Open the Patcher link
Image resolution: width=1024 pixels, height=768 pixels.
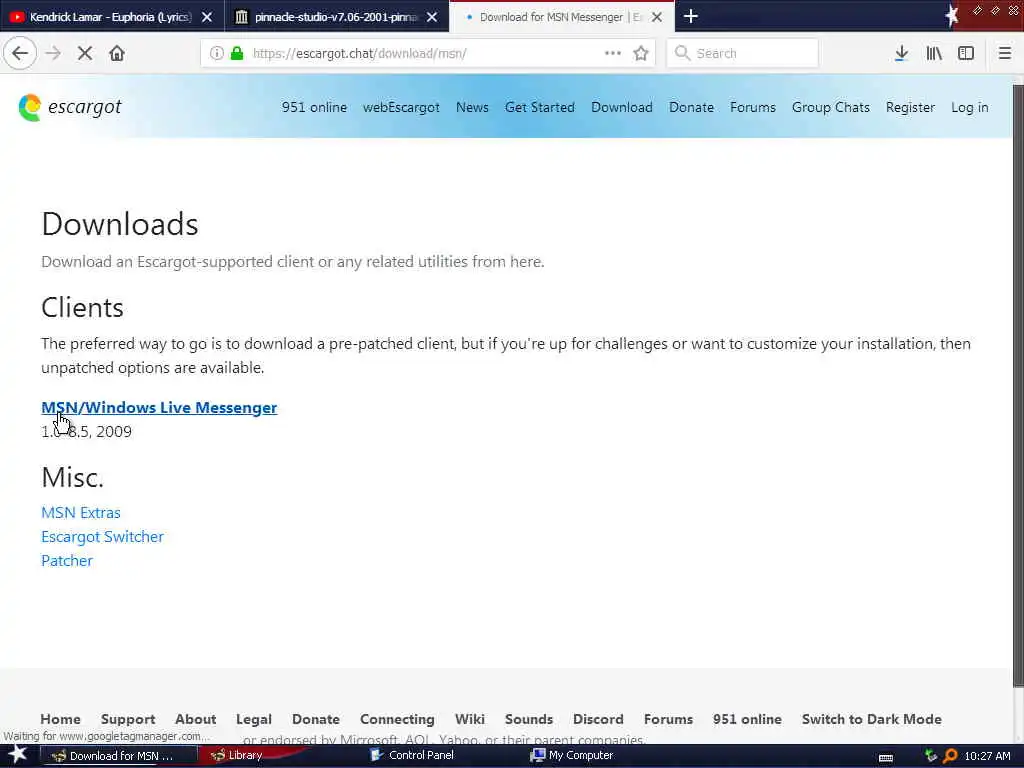pos(67,561)
